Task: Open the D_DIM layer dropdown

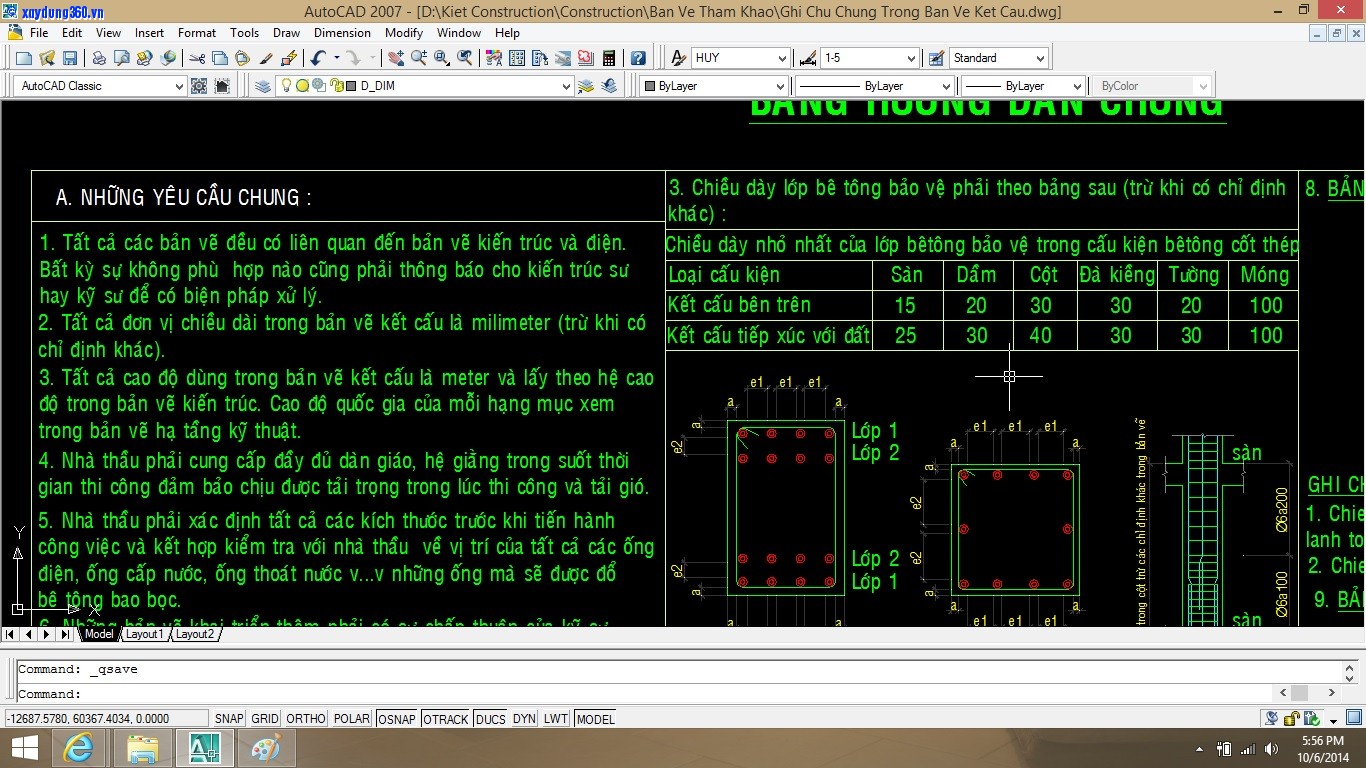Action: [566, 86]
